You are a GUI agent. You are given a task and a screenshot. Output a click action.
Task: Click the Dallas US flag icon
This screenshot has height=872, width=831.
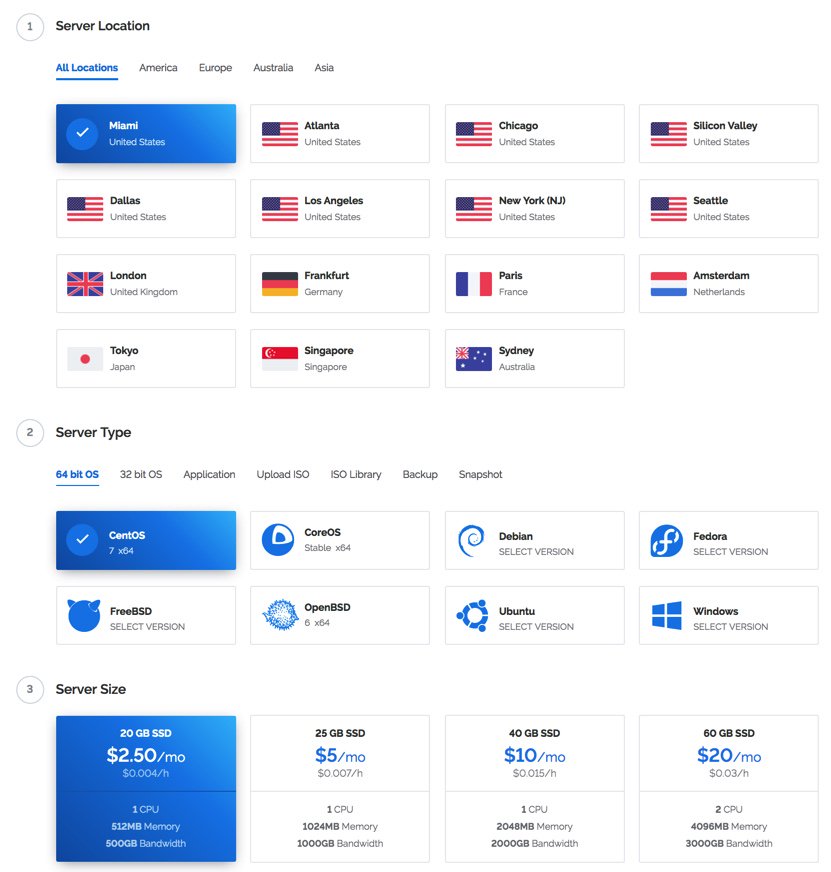click(x=85, y=209)
